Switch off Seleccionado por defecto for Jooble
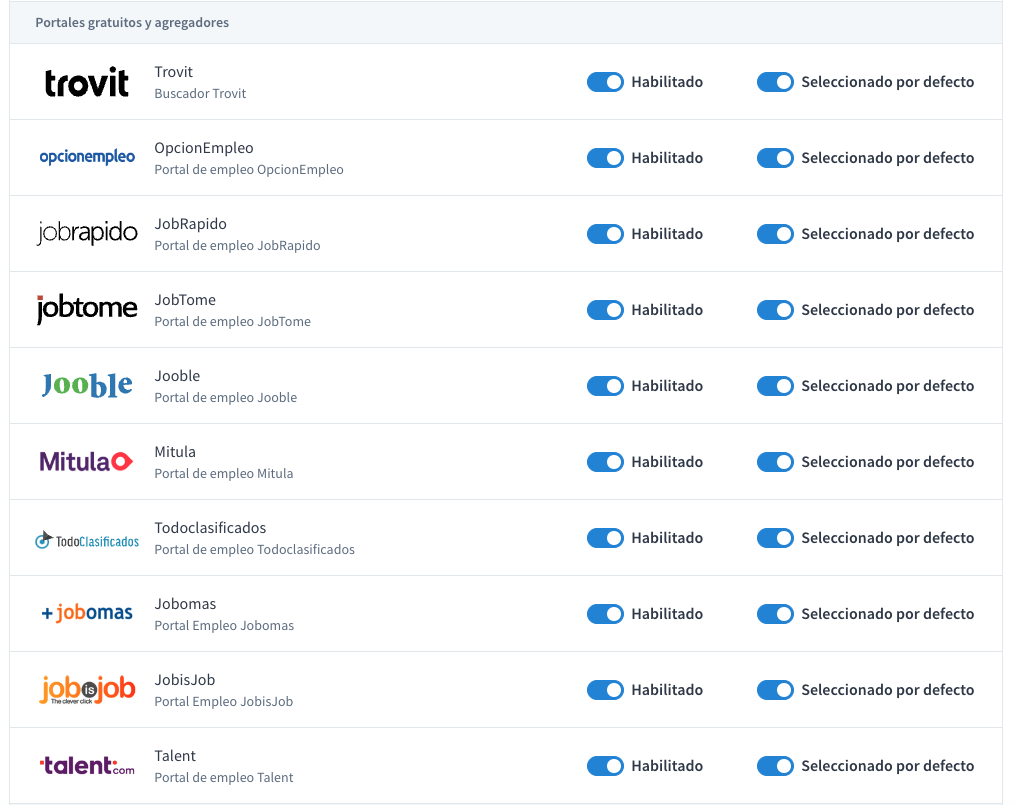 [775, 386]
